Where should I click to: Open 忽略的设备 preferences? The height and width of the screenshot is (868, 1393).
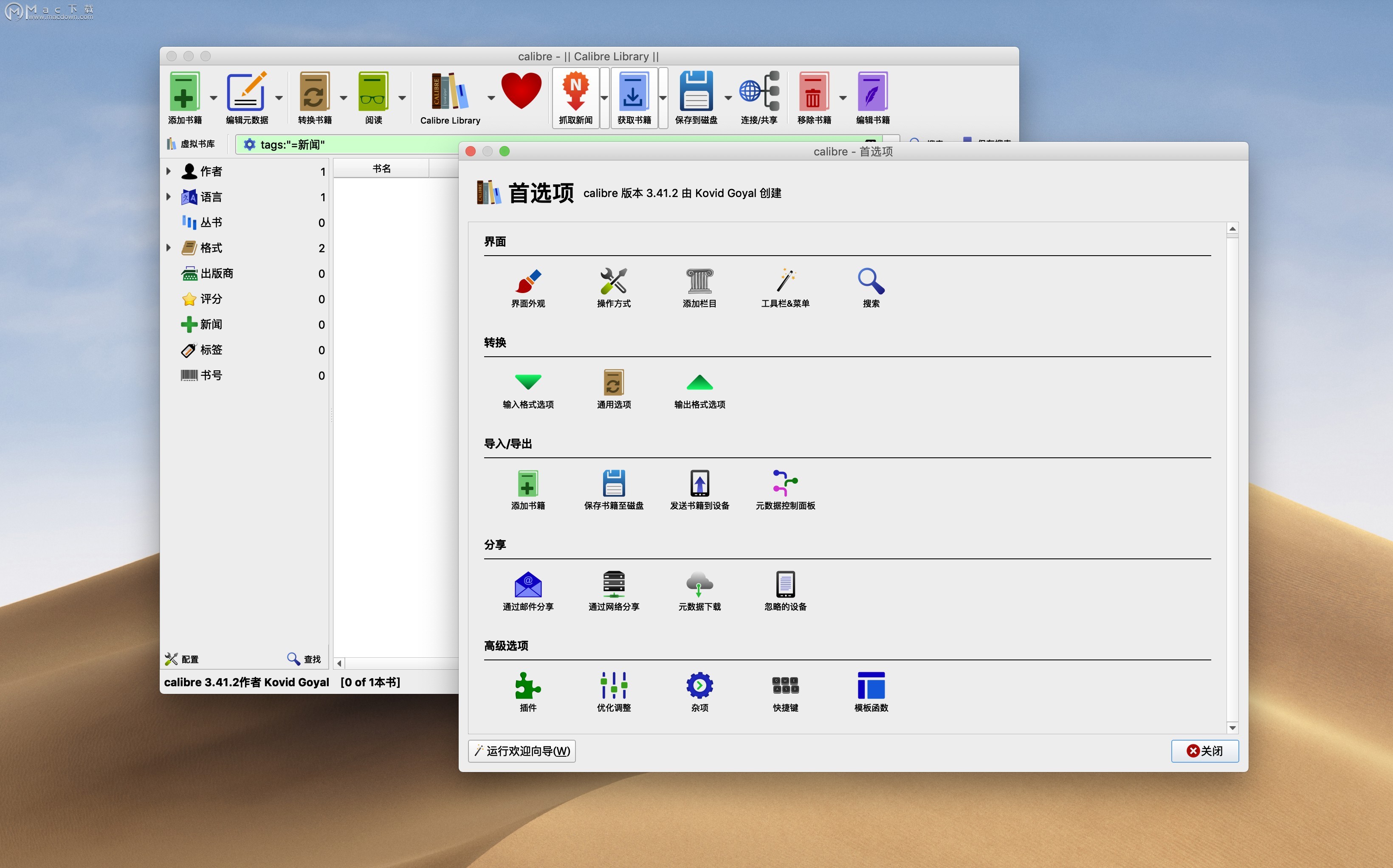[x=785, y=591]
